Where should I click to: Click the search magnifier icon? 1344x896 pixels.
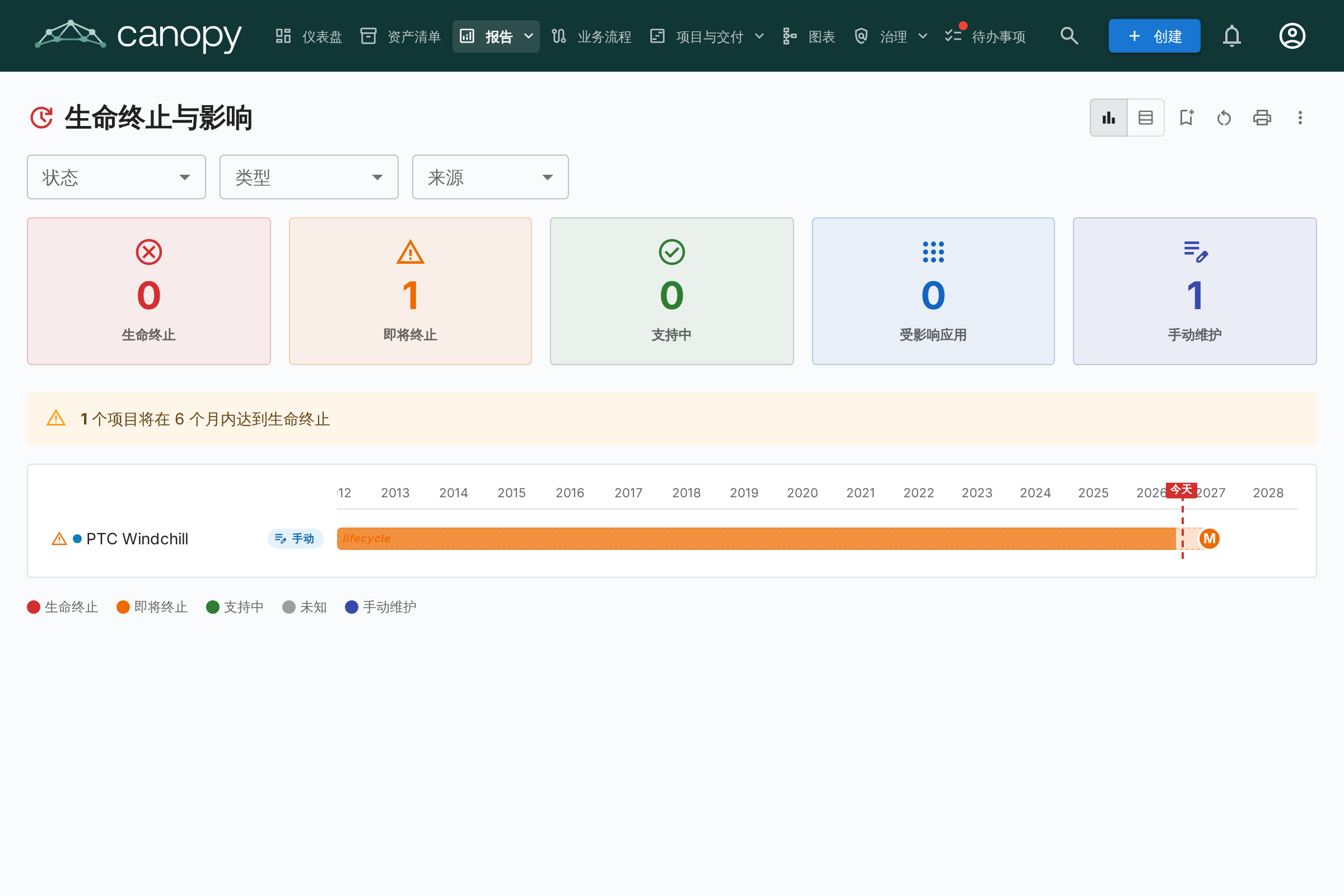point(1069,36)
